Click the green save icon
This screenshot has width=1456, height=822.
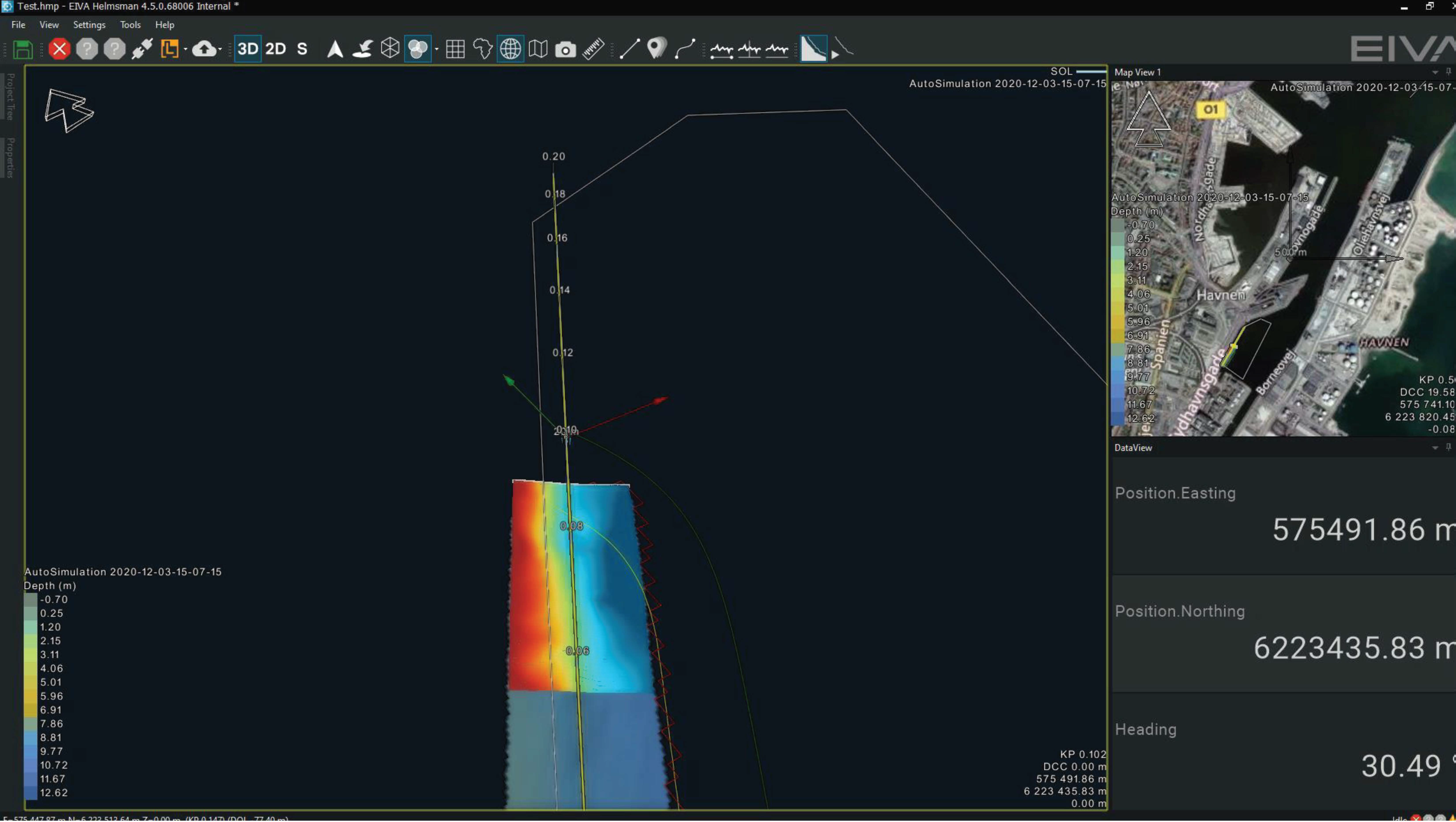[x=23, y=49]
